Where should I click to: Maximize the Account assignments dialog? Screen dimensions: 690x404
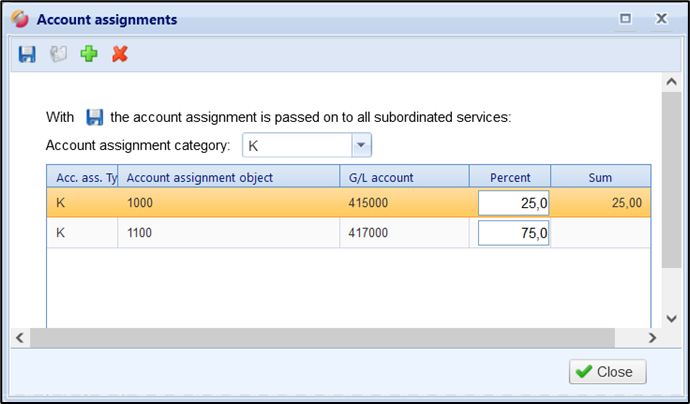626,19
